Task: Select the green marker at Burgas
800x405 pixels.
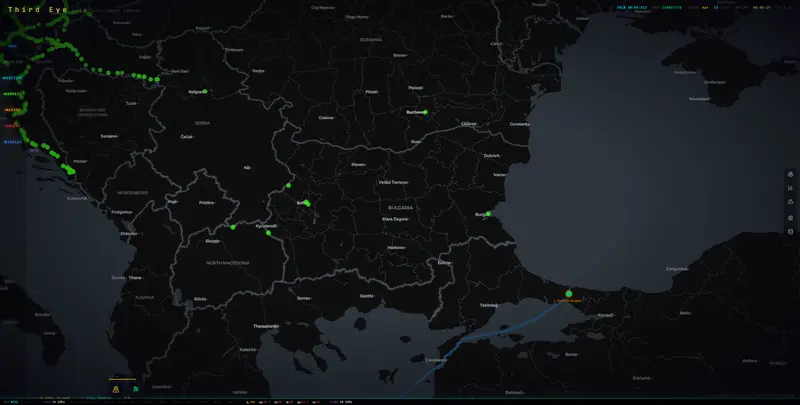Action: coord(488,214)
